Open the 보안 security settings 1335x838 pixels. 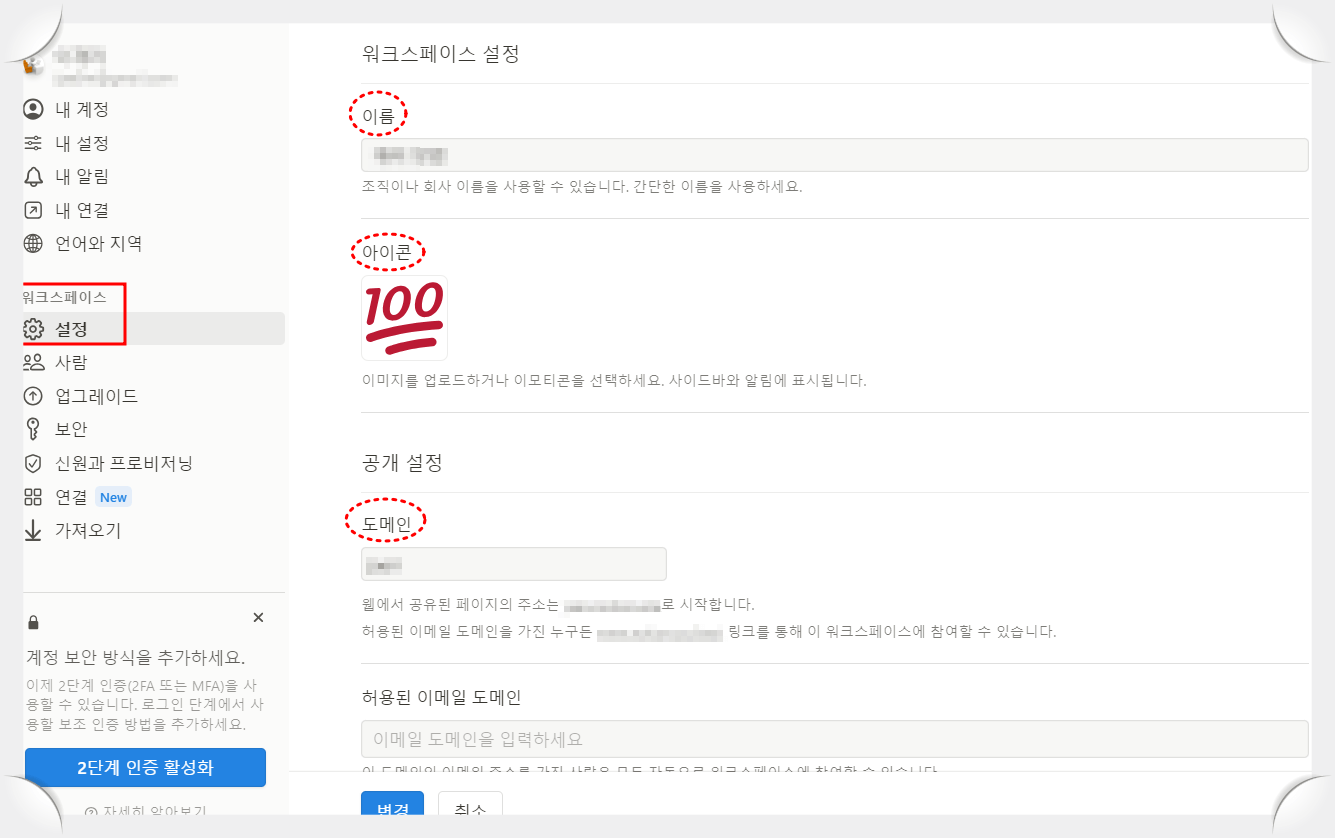click(x=66, y=429)
